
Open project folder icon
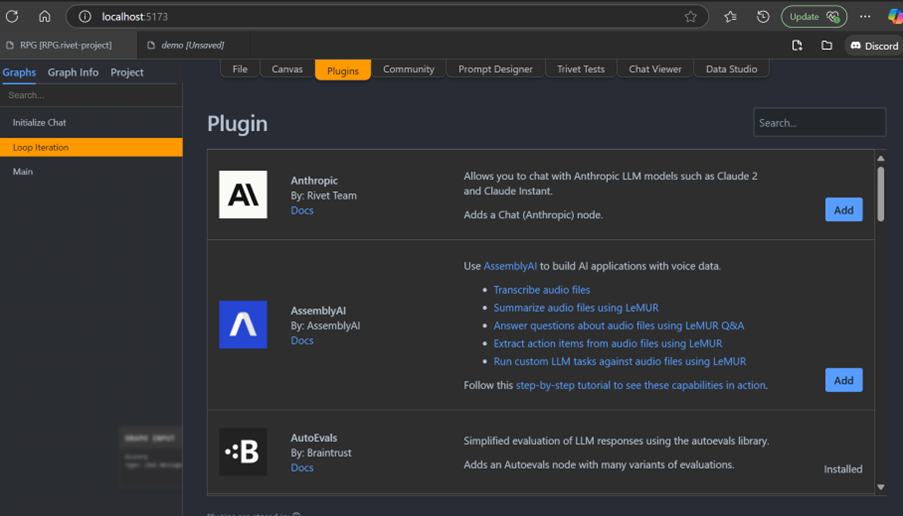(827, 45)
